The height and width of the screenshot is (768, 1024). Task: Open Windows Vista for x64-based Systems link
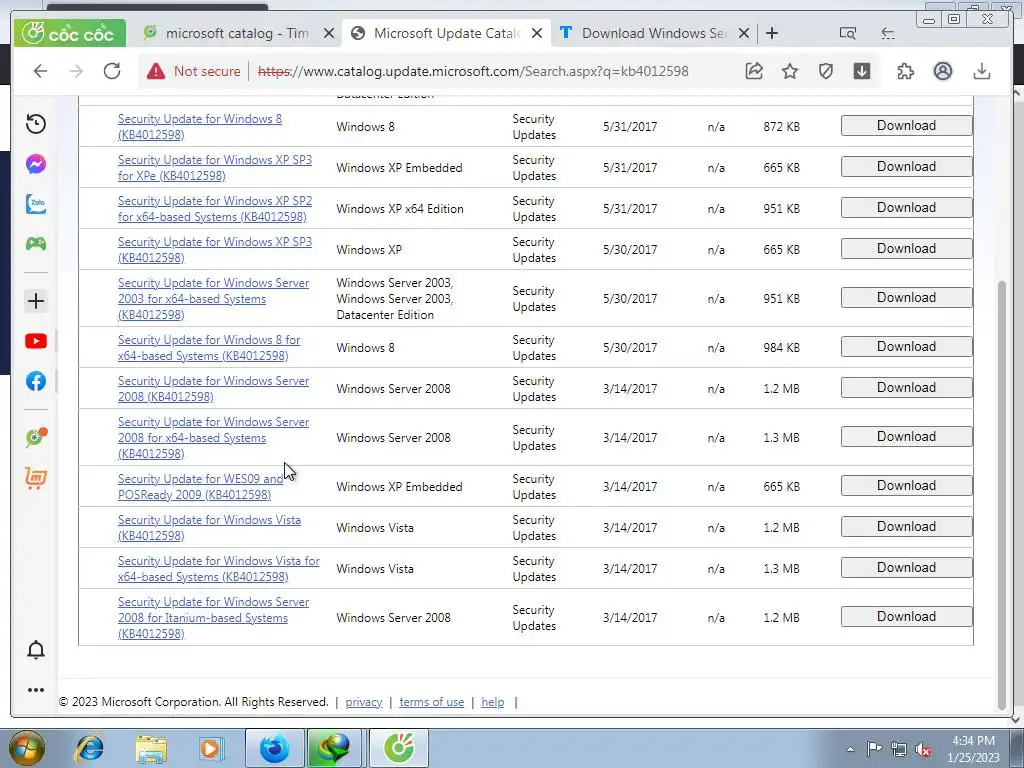pos(219,569)
